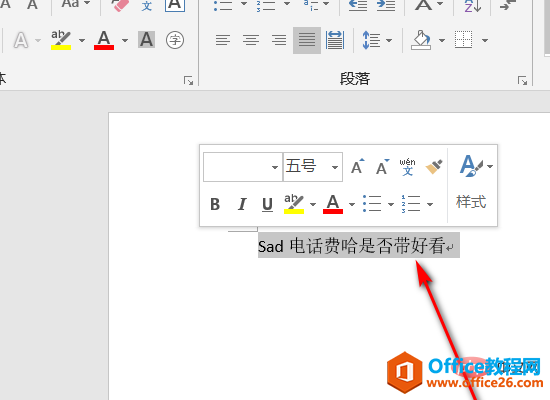The width and height of the screenshot is (550, 400).
Task: Toggle Underline in the mini toolbar
Action: 267,205
